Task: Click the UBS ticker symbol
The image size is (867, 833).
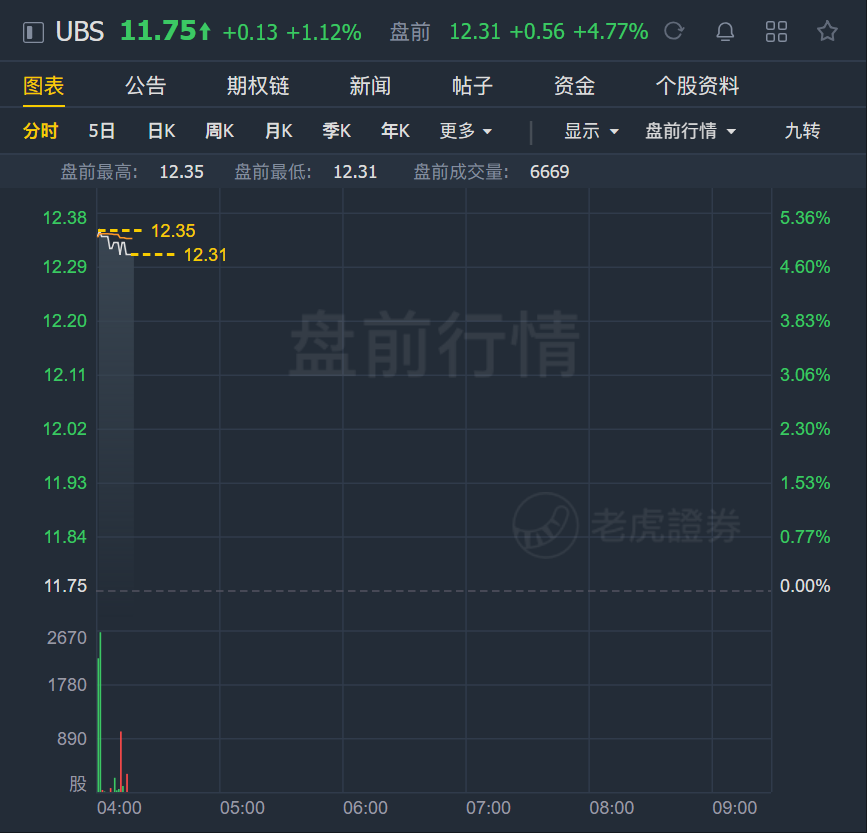Action: tap(80, 32)
